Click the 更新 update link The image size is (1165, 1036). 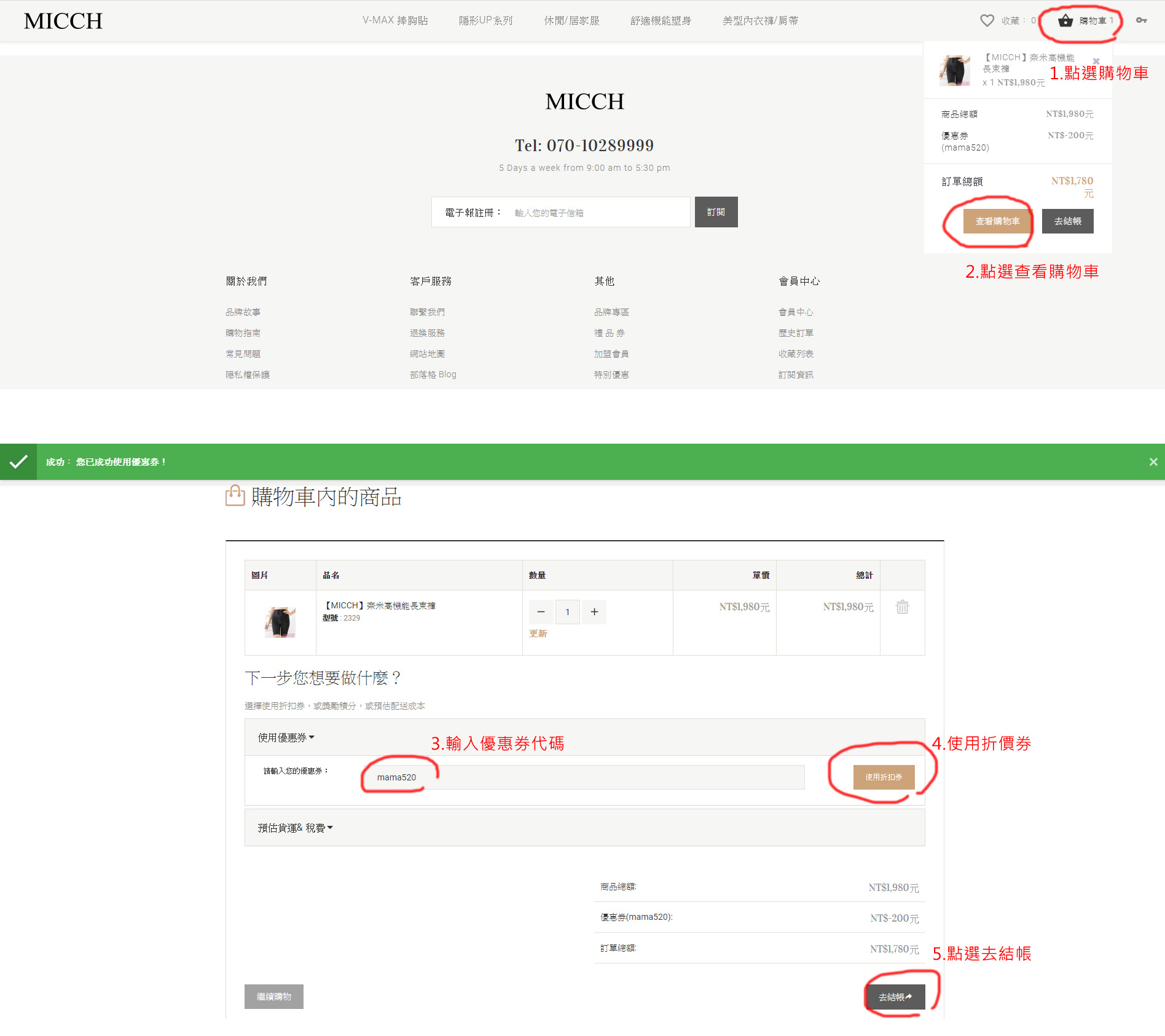click(538, 634)
